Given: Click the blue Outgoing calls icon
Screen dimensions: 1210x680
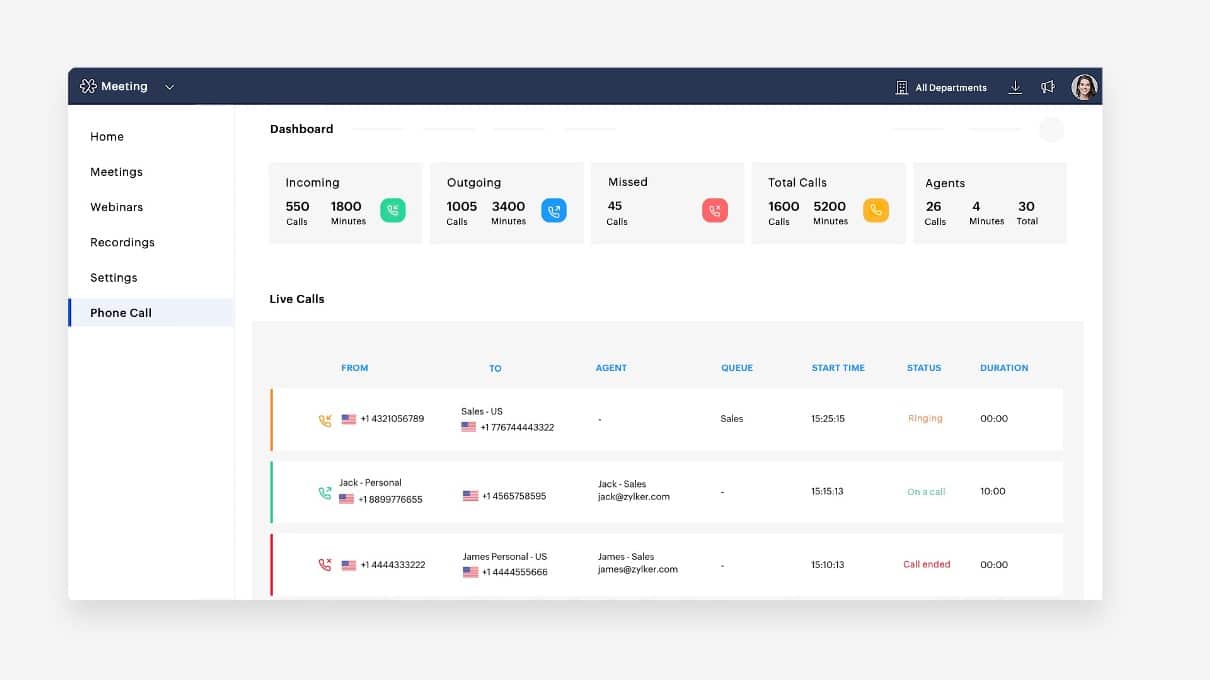Looking at the screenshot, I should click(x=554, y=210).
